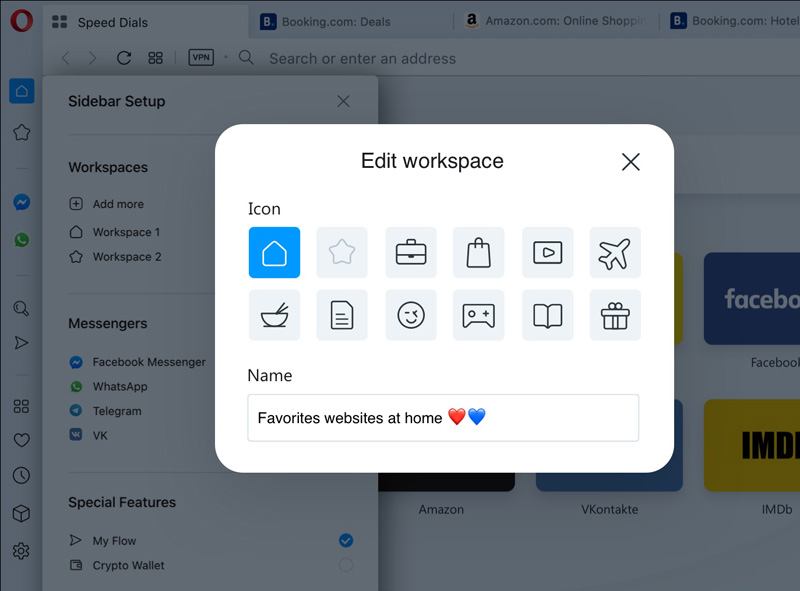This screenshot has height=591, width=800.
Task: Choose the star workspace icon in dialog
Action: pyautogui.click(x=342, y=253)
